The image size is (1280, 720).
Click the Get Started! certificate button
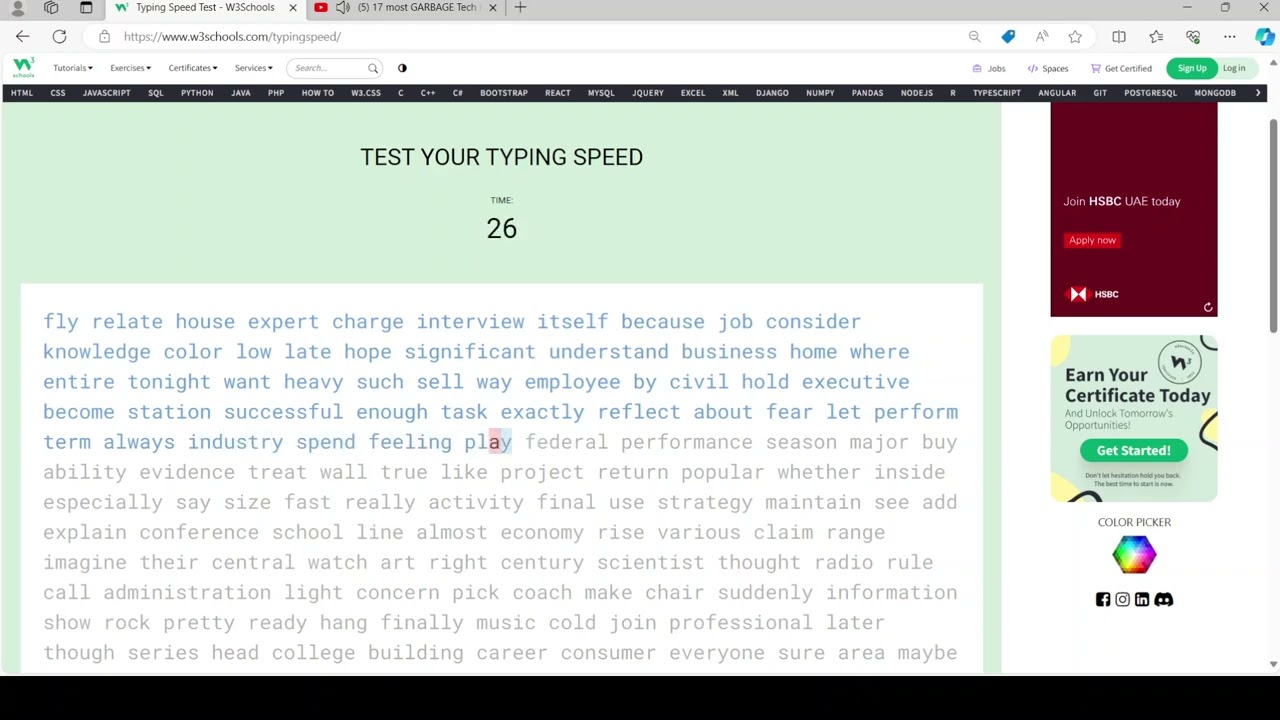point(1133,450)
